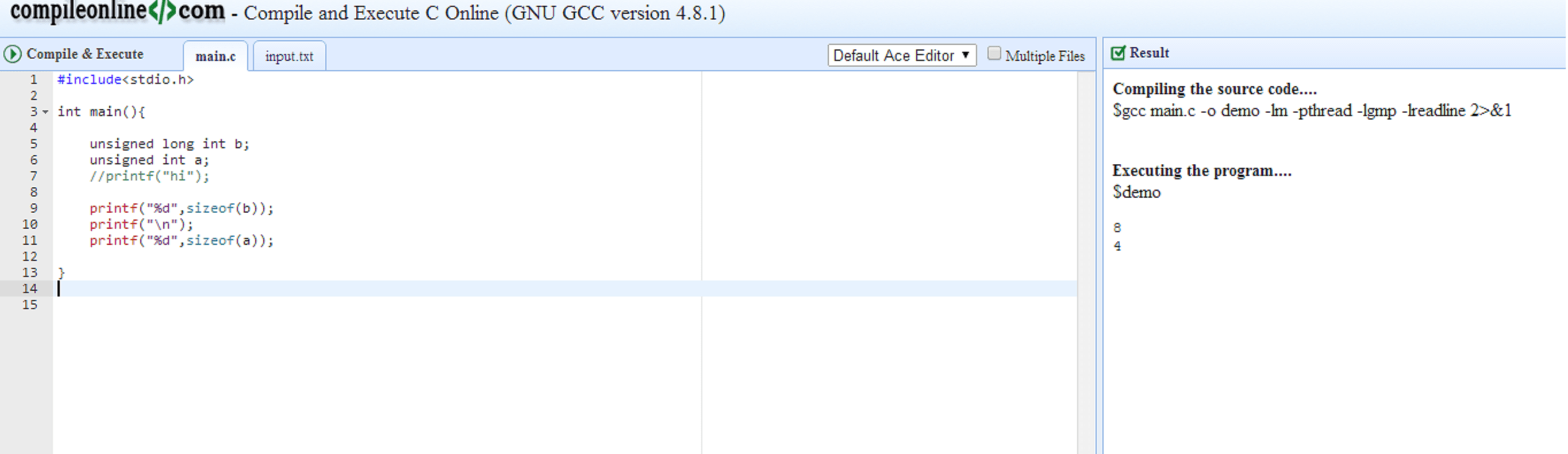This screenshot has width=1568, height=454.
Task: Select the main.c tab
Action: point(216,56)
